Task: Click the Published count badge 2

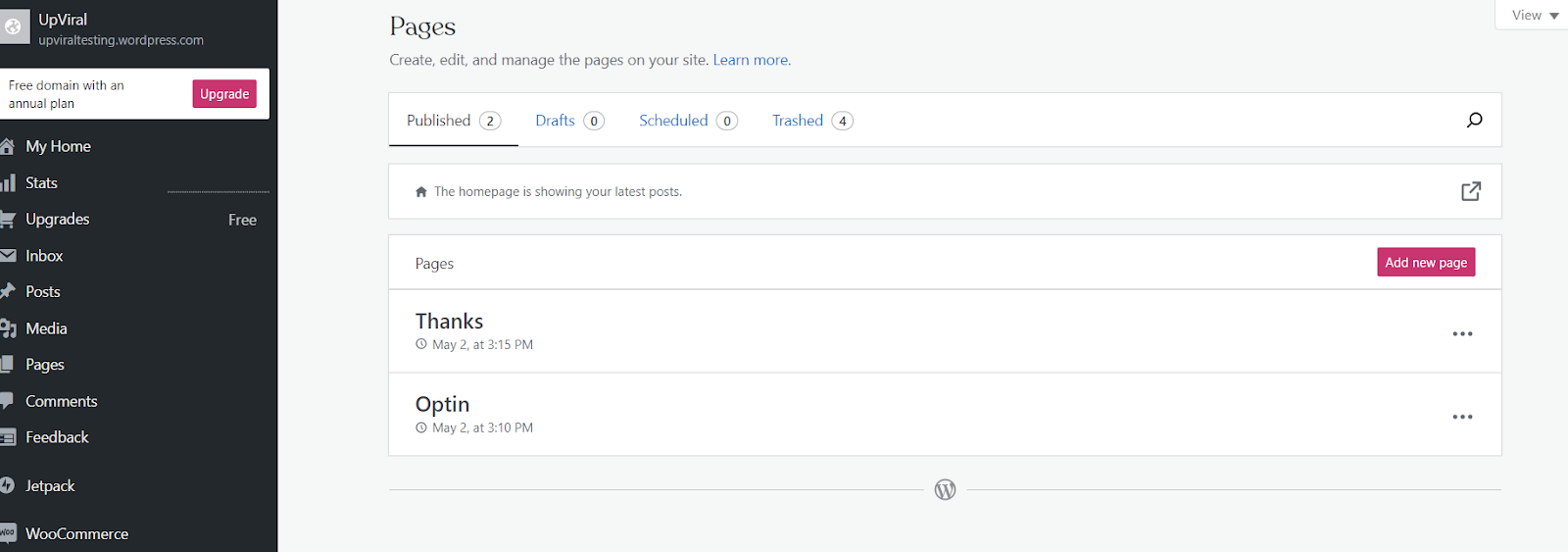Action: click(490, 121)
